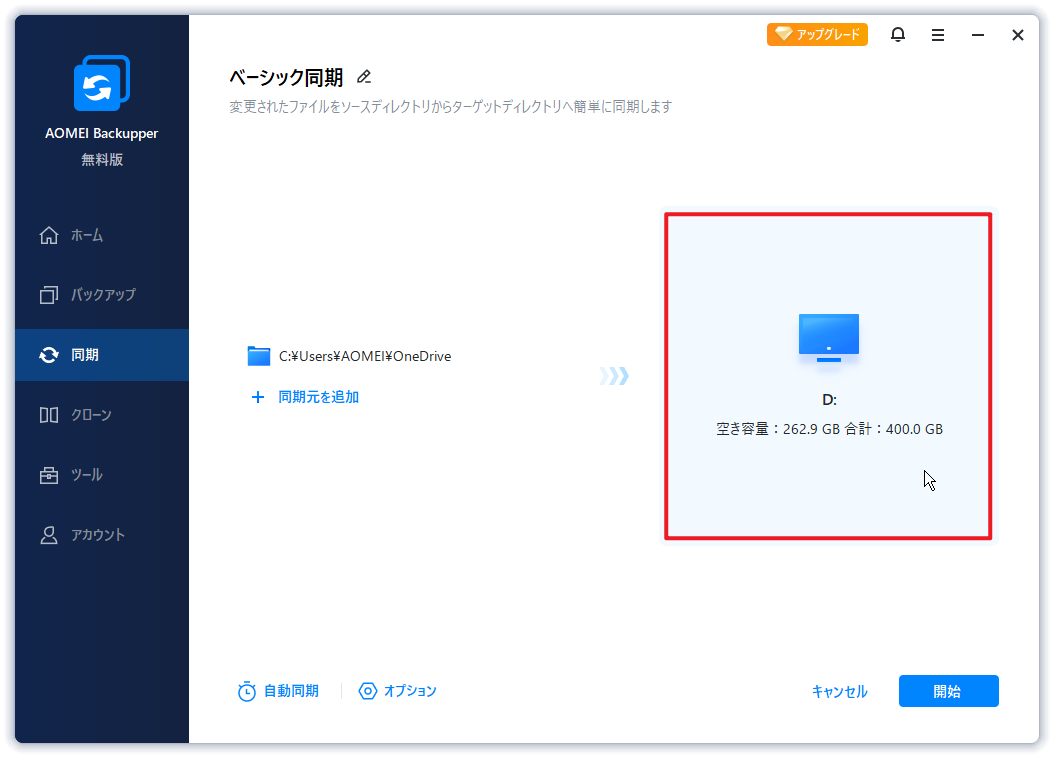The height and width of the screenshot is (758, 1054).
Task: Select the D: destination panel
Action: (x=828, y=376)
